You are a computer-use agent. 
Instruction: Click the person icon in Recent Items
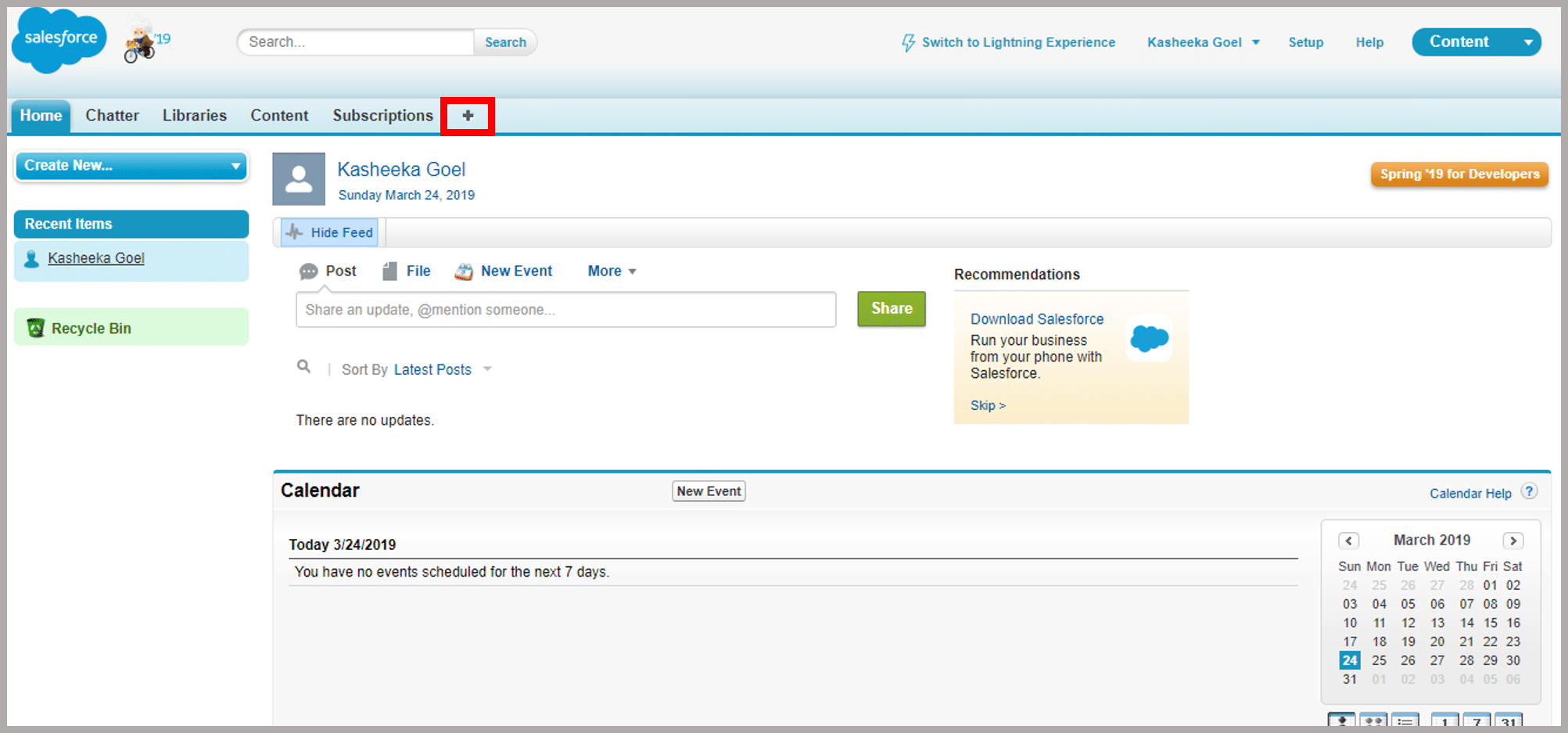(31, 259)
